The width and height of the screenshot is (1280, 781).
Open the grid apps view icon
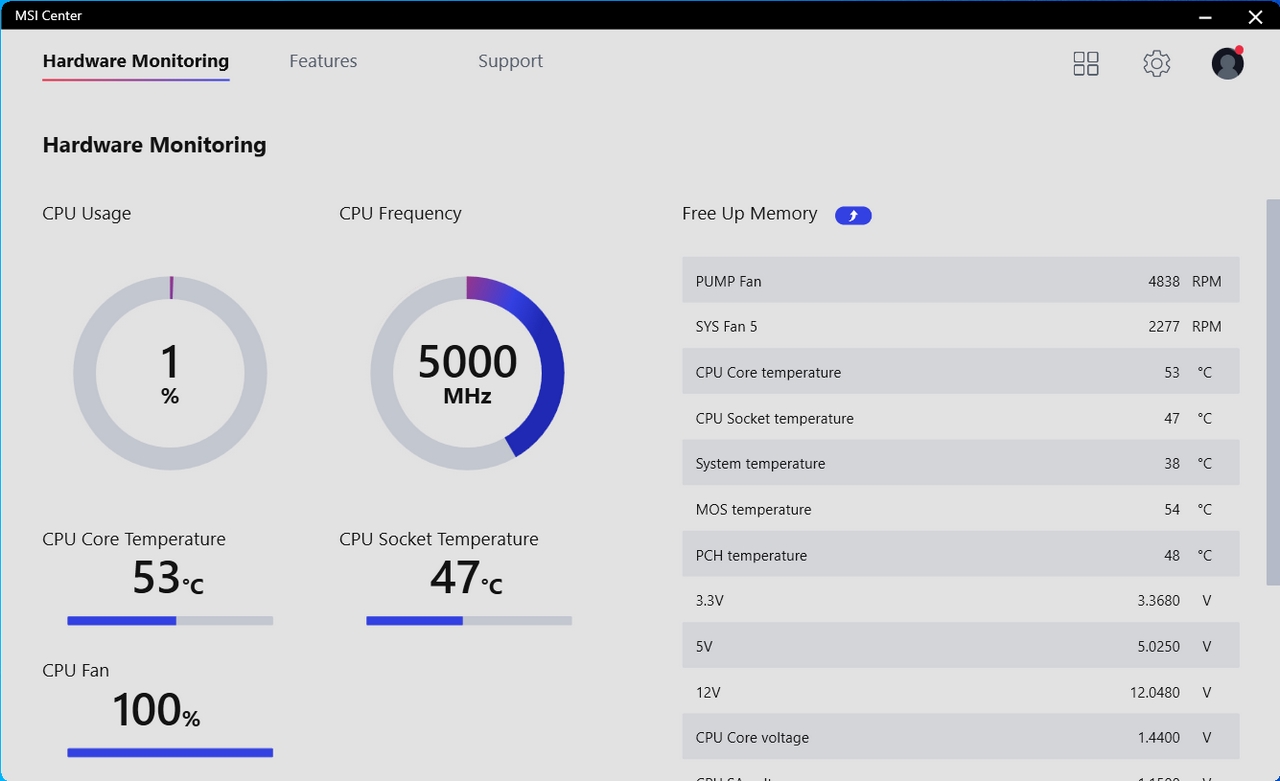[x=1086, y=64]
